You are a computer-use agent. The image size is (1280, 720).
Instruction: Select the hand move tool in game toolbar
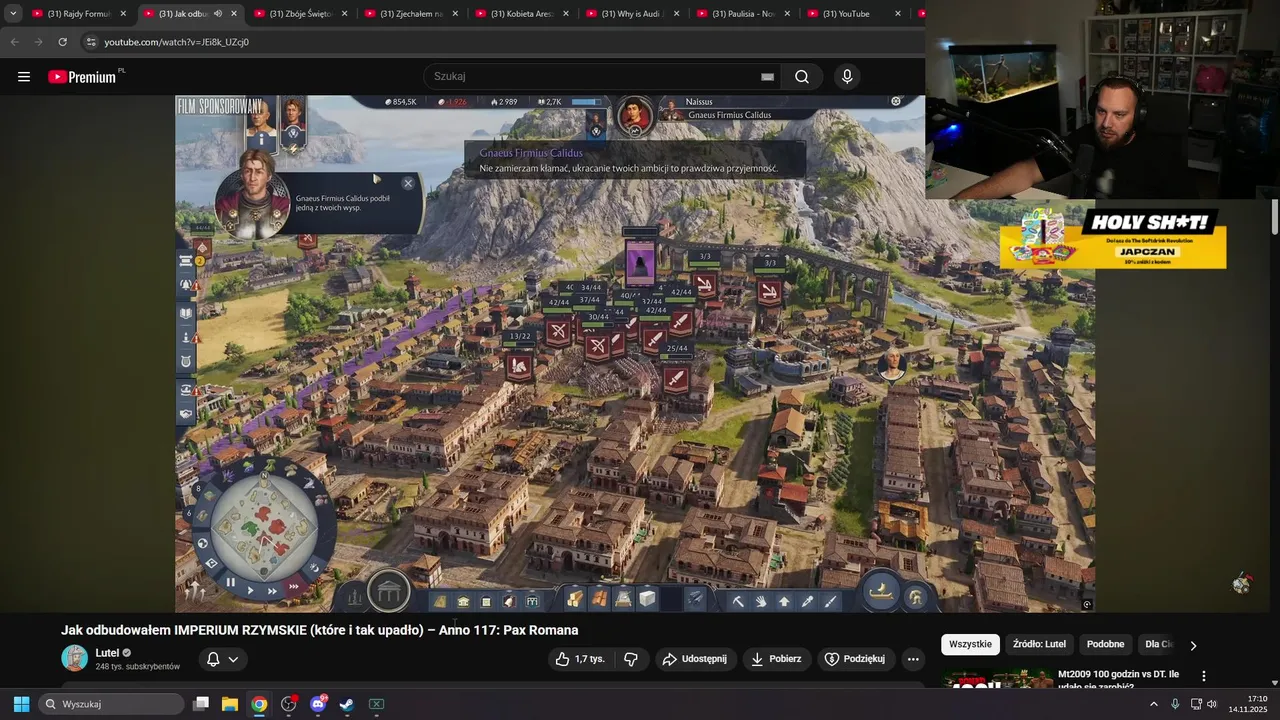(x=761, y=601)
